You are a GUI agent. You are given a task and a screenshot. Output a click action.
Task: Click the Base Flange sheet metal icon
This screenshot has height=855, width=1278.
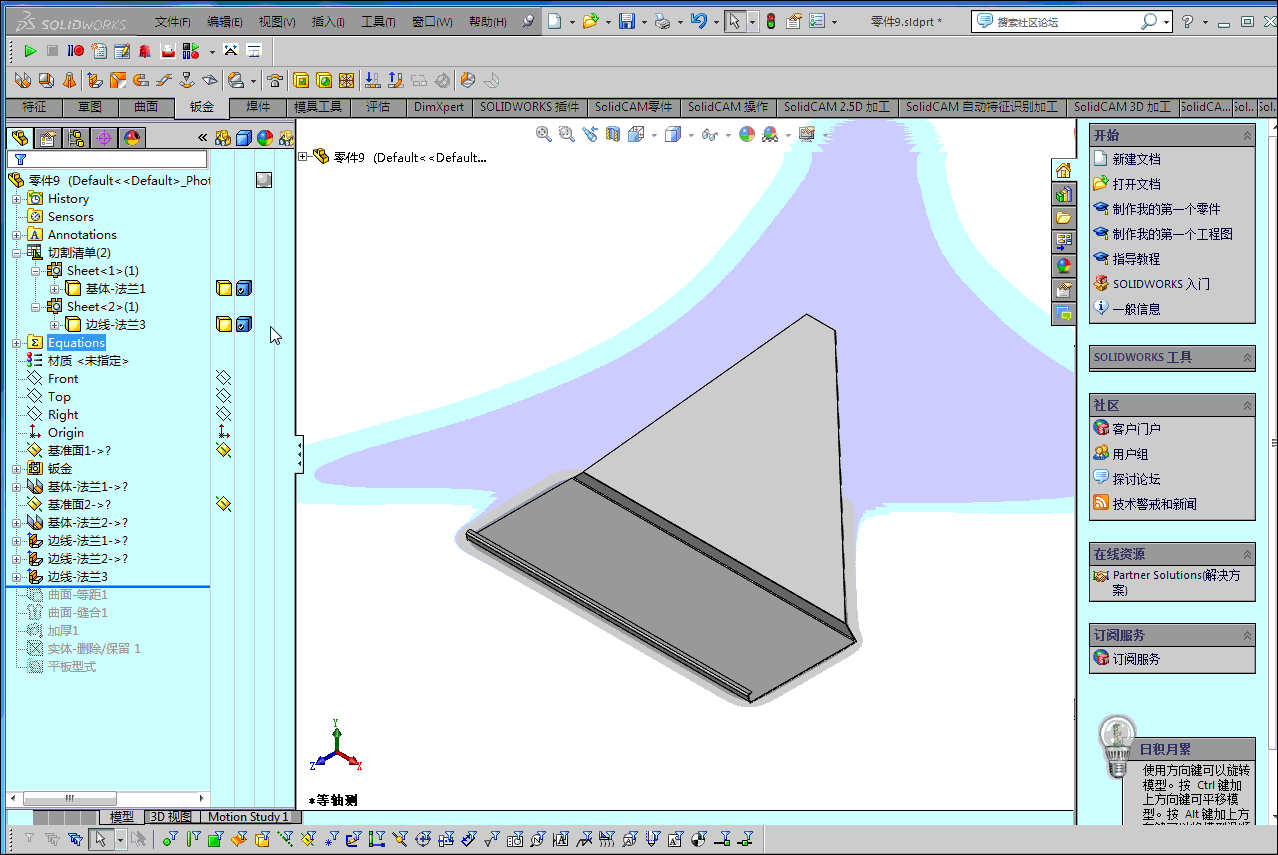pos(24,80)
